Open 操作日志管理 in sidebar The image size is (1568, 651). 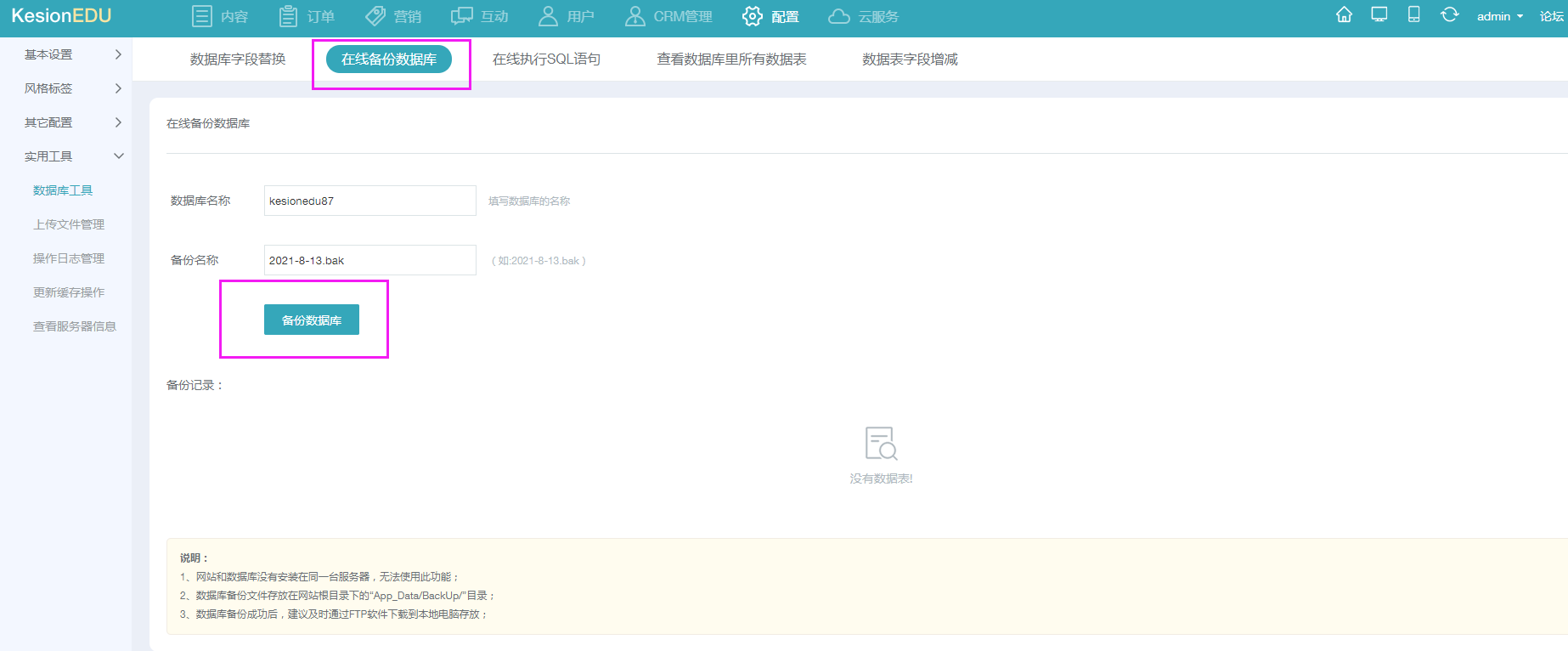coord(69,258)
